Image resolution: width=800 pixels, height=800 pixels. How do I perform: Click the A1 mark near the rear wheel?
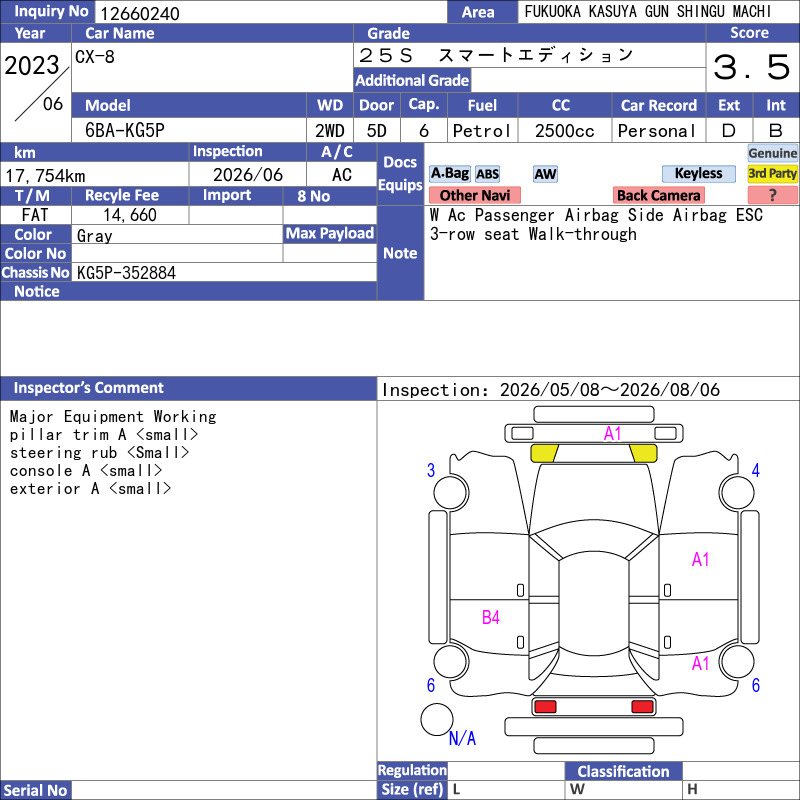(701, 663)
